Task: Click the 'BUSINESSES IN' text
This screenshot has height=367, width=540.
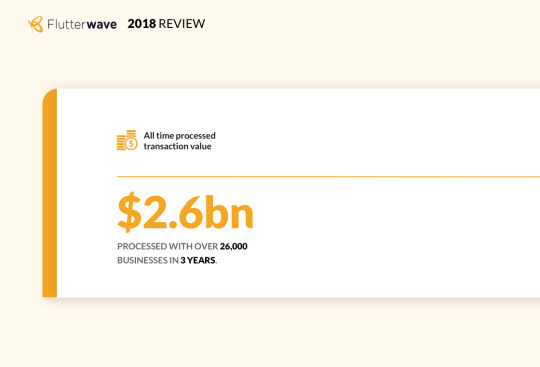Action: 148,260
